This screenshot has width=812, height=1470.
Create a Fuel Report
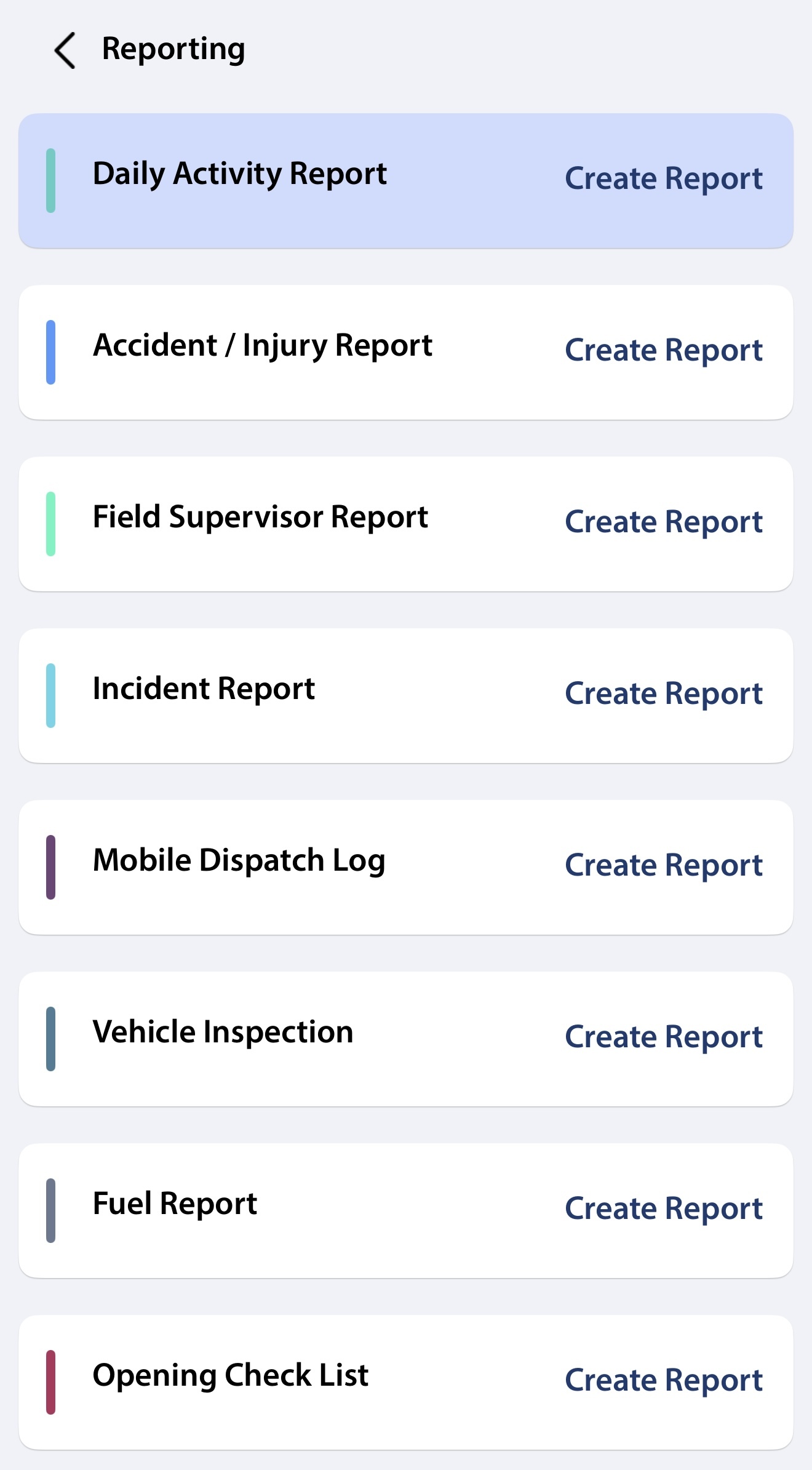(663, 1209)
